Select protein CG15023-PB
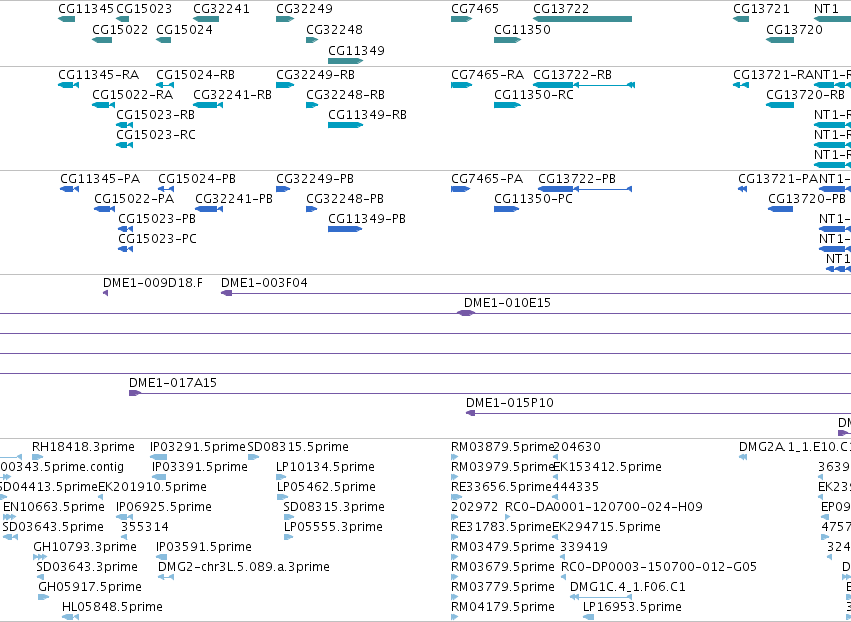The image size is (851, 622). click(157, 219)
